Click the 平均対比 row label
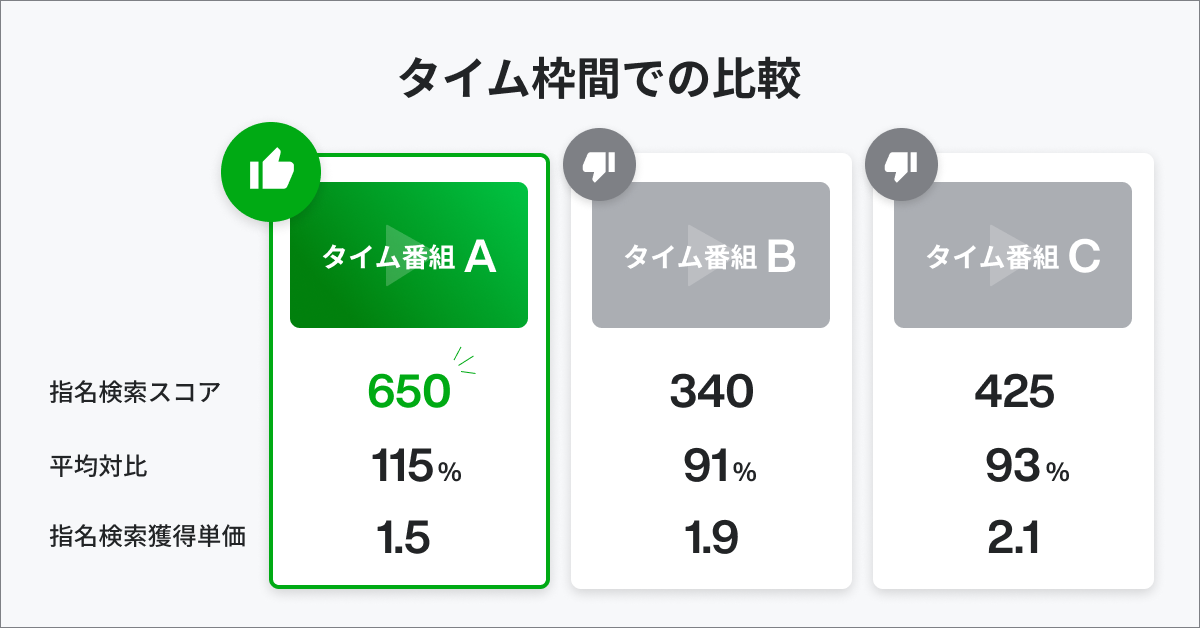1200x628 pixels. click(x=98, y=466)
